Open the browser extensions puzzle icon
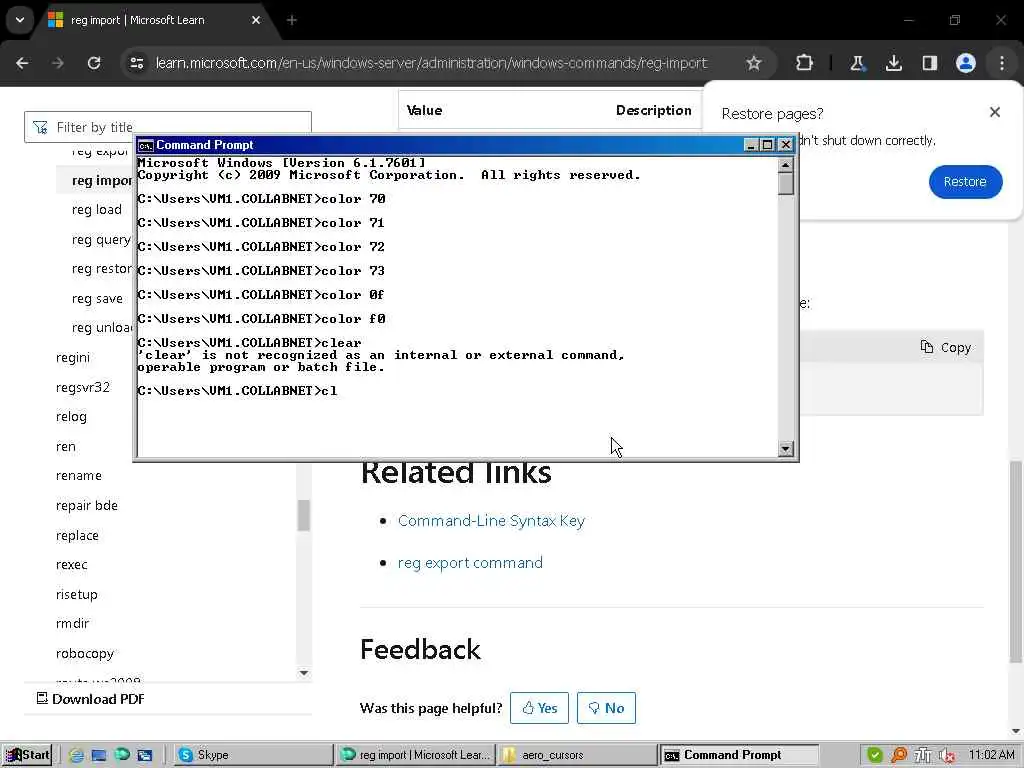The image size is (1024, 768). click(805, 63)
